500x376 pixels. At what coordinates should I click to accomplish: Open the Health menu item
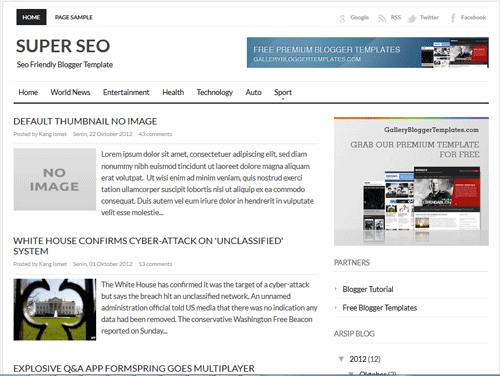click(x=173, y=92)
